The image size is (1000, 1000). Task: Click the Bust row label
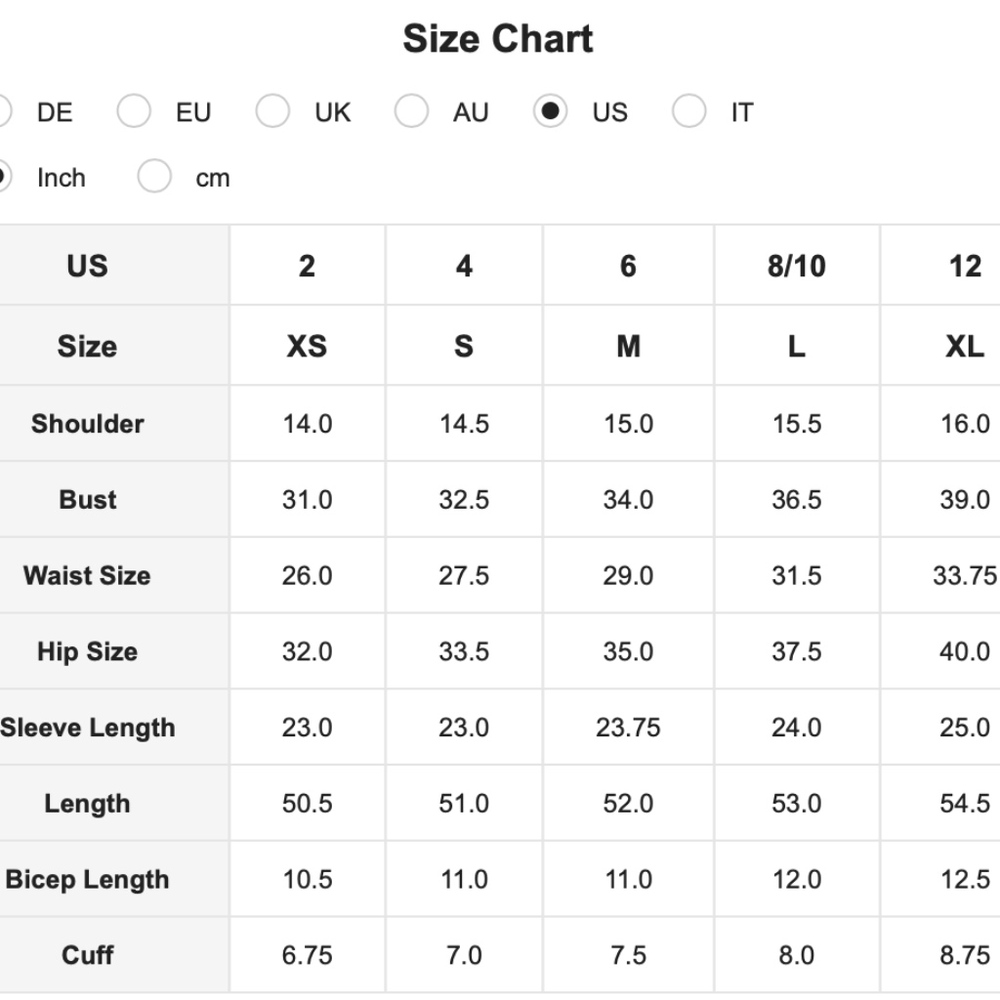coord(87,500)
